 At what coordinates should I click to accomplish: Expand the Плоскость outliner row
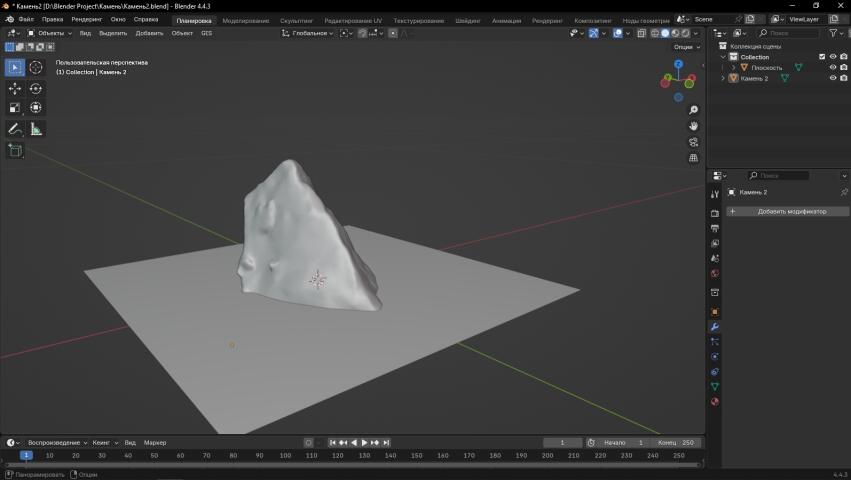pyautogui.click(x=734, y=67)
